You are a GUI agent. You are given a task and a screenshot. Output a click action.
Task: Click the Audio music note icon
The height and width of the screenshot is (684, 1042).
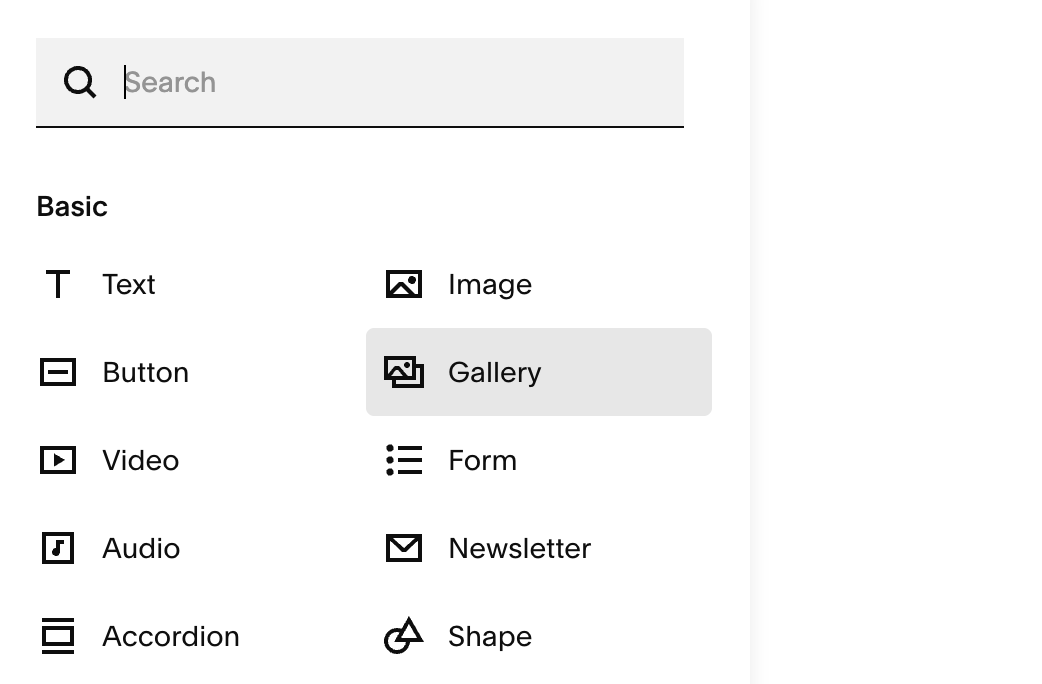[58, 548]
